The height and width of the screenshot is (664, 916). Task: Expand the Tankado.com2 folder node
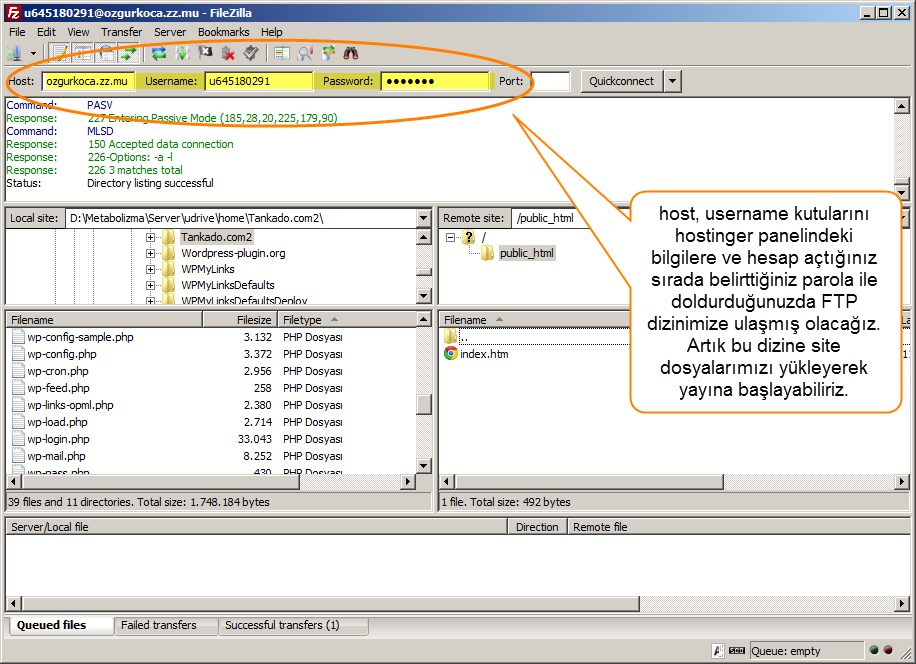click(151, 237)
